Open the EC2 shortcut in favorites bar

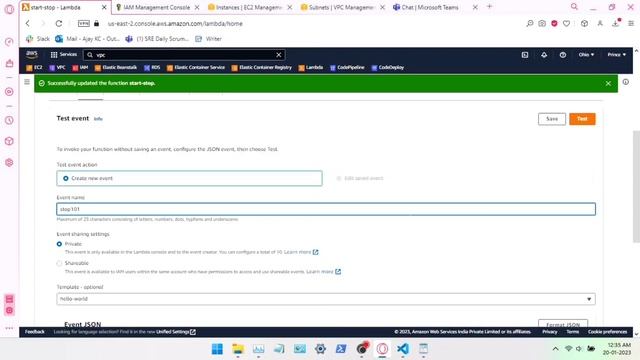[34, 67]
